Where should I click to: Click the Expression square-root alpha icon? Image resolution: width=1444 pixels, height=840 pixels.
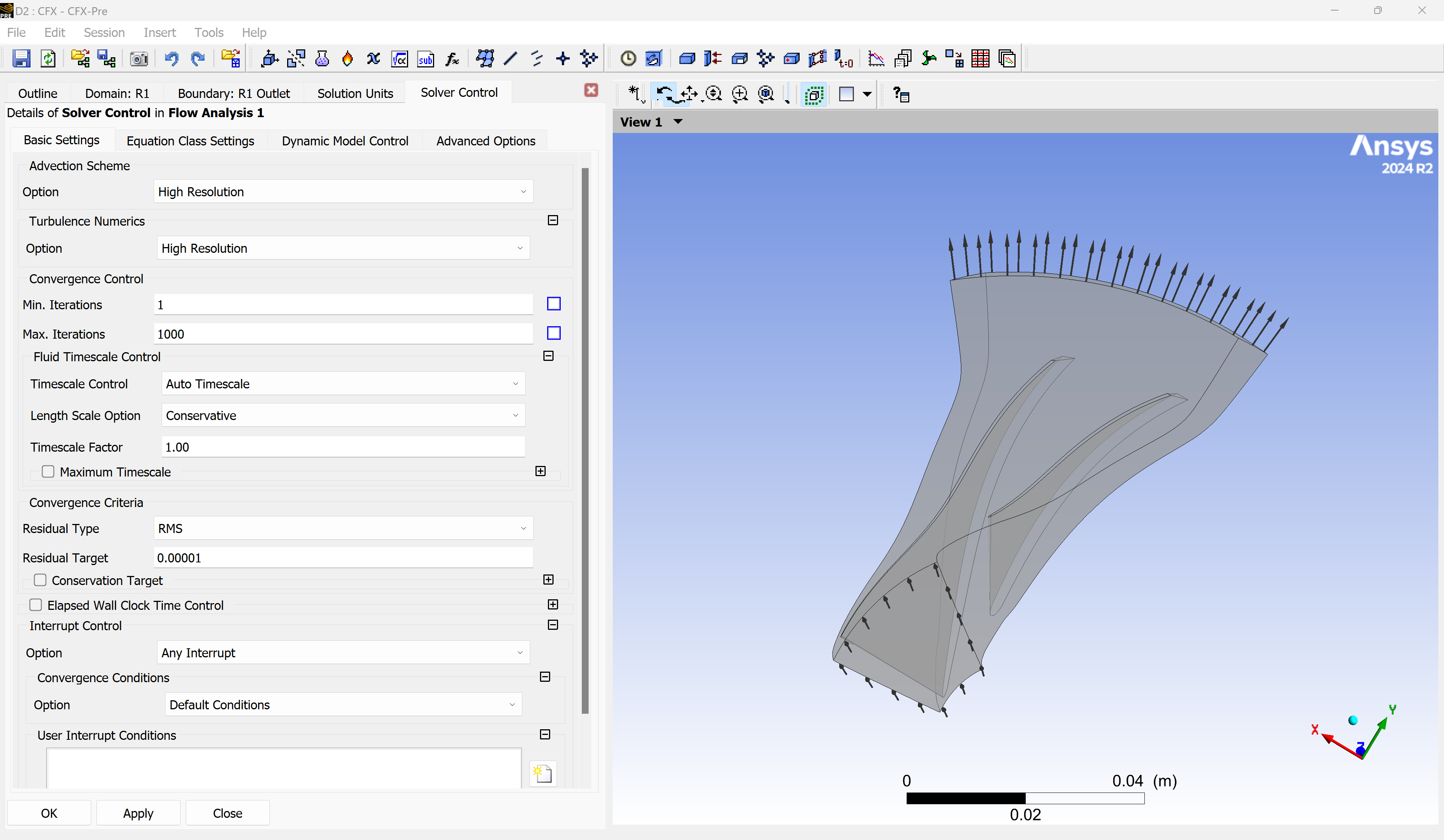399,58
